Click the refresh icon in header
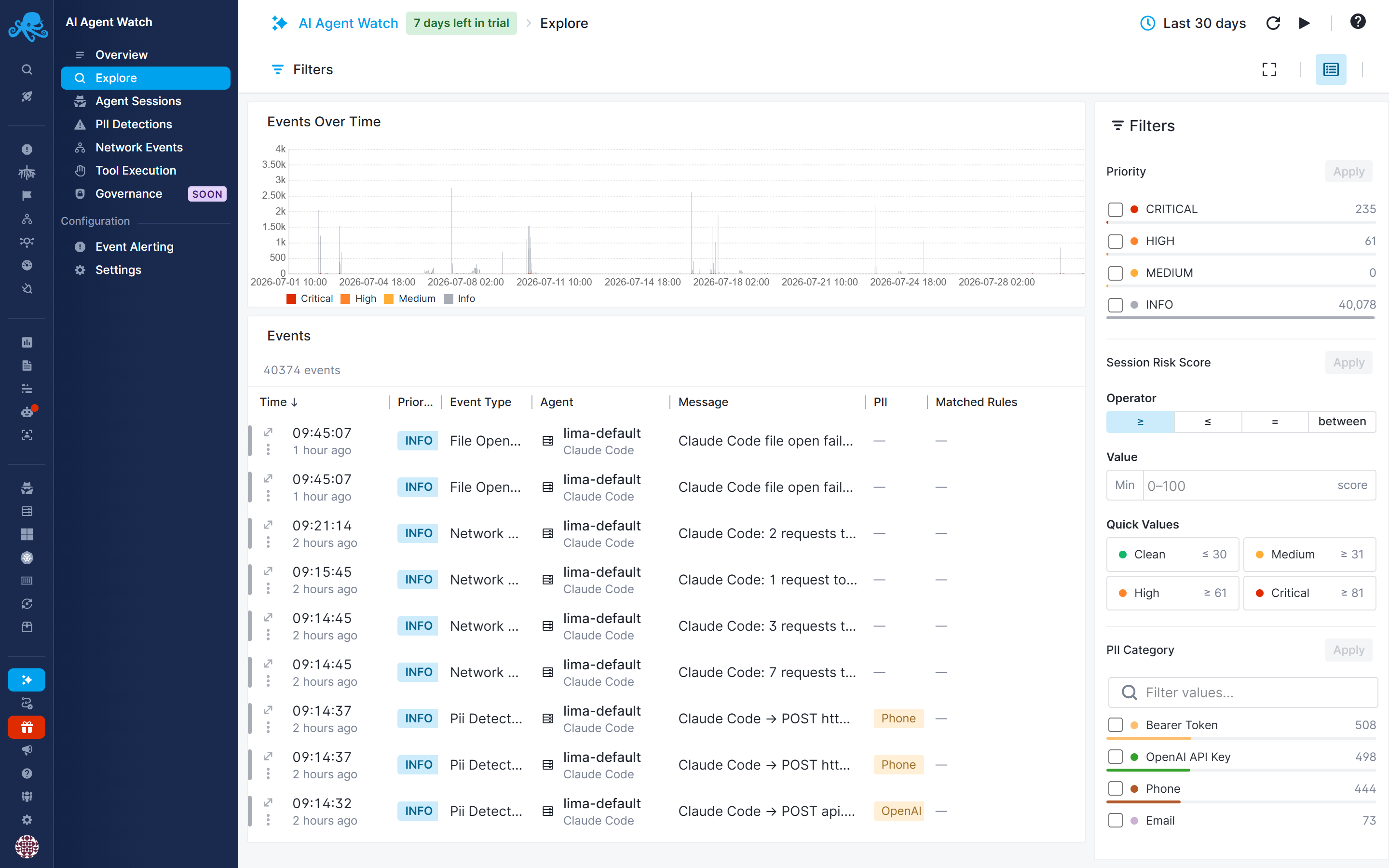The height and width of the screenshot is (868, 1389). 1272,23
